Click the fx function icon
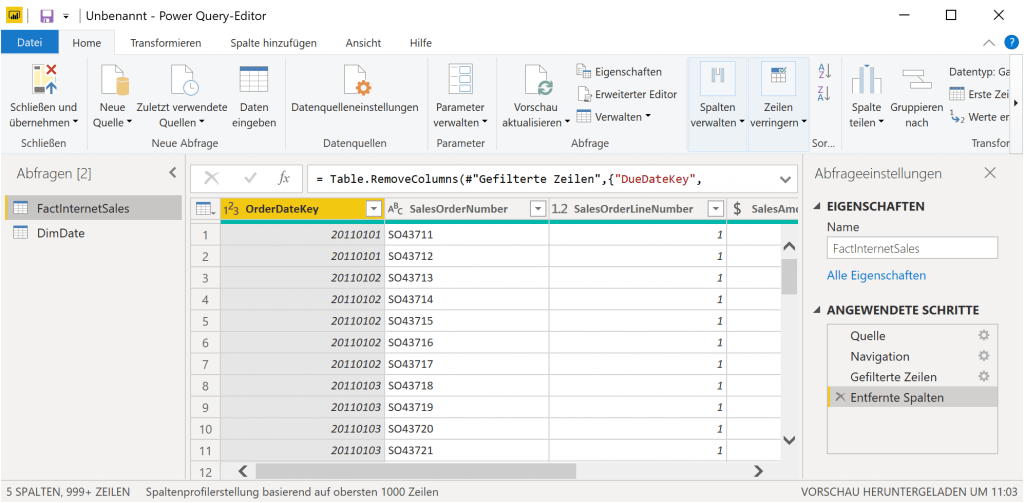The height and width of the screenshot is (503, 1024). [284, 178]
